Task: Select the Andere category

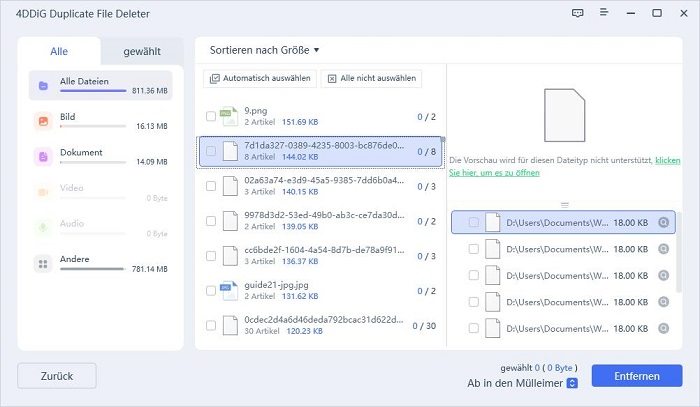Action: point(100,264)
